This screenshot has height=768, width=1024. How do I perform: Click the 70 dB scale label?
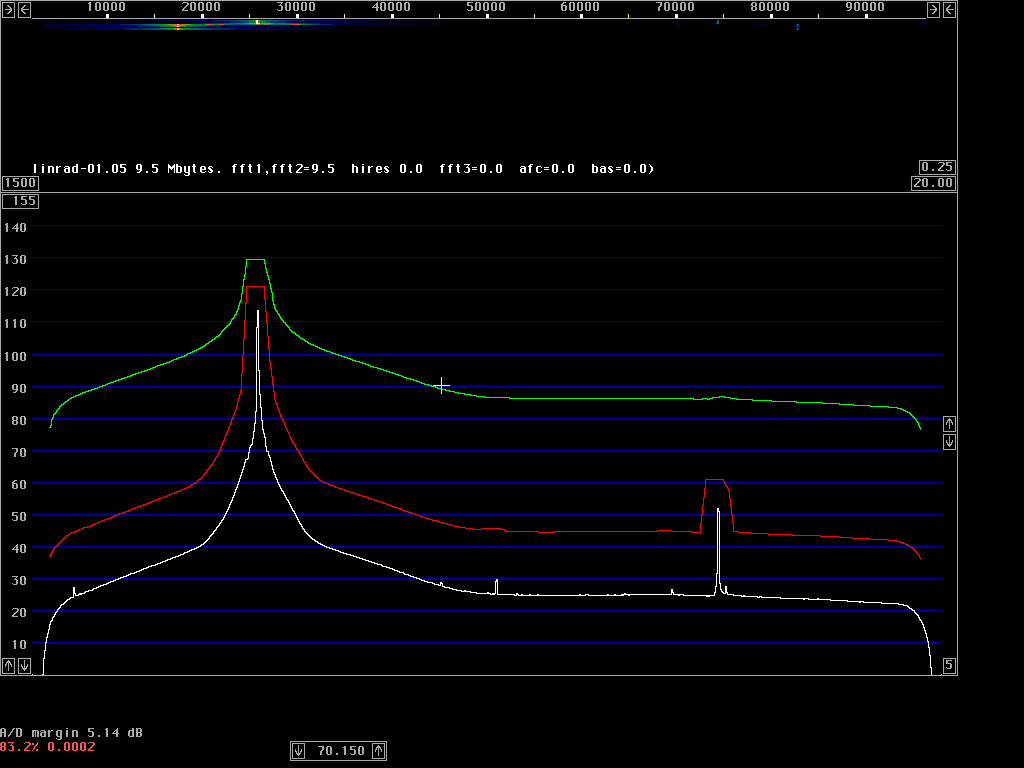point(19,452)
